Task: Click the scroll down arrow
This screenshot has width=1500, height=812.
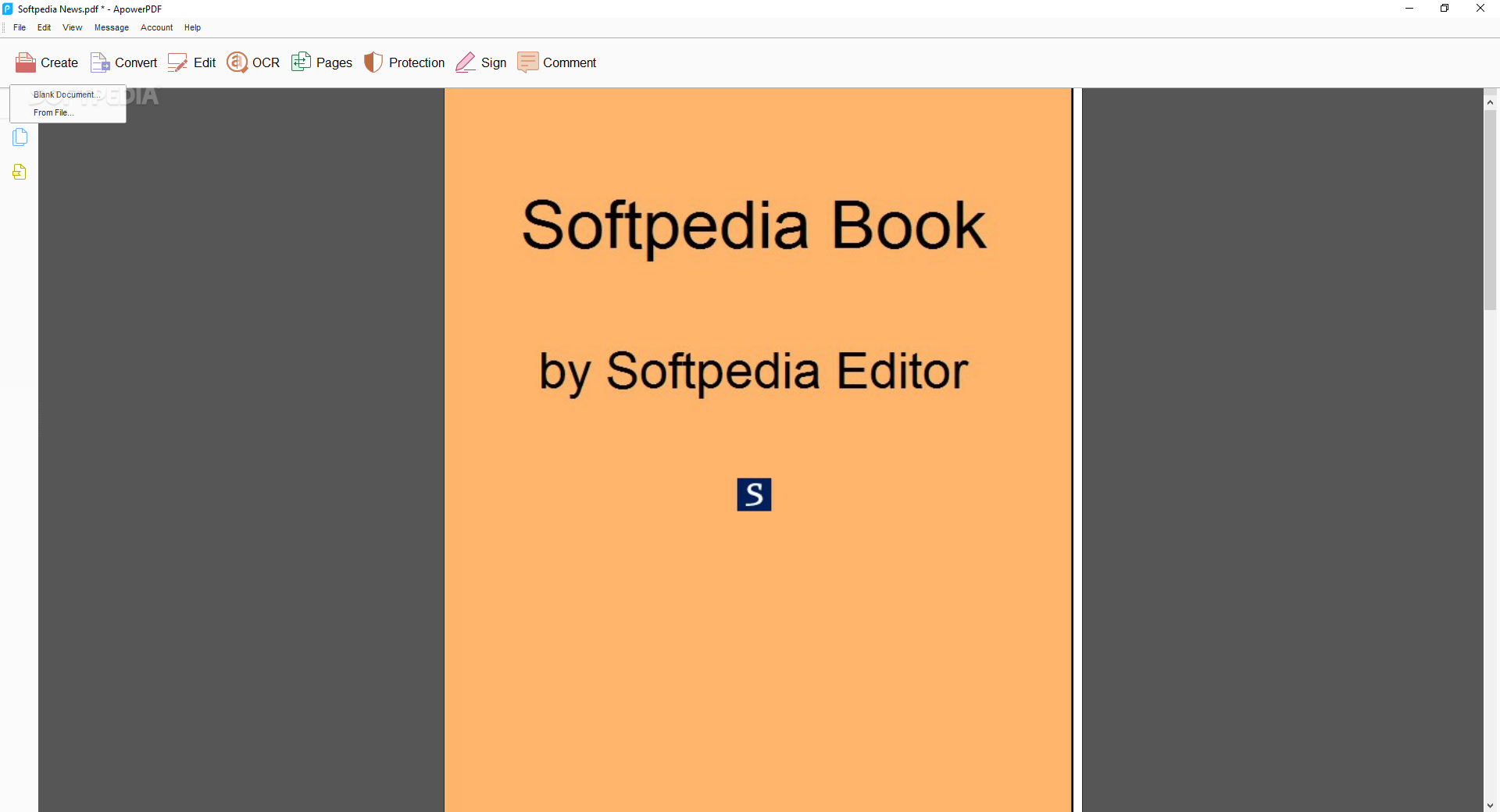Action: [1491, 805]
